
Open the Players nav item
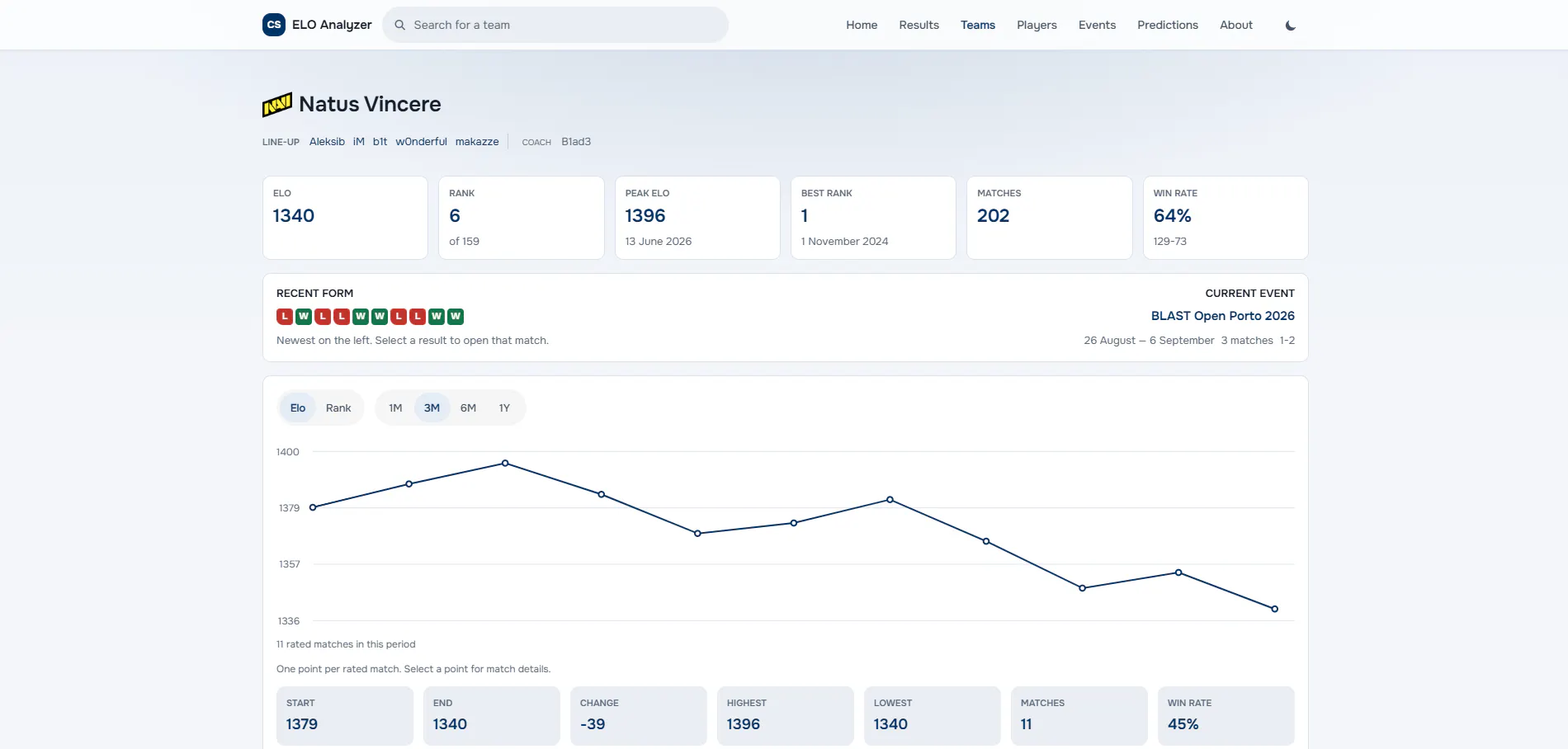click(x=1037, y=25)
